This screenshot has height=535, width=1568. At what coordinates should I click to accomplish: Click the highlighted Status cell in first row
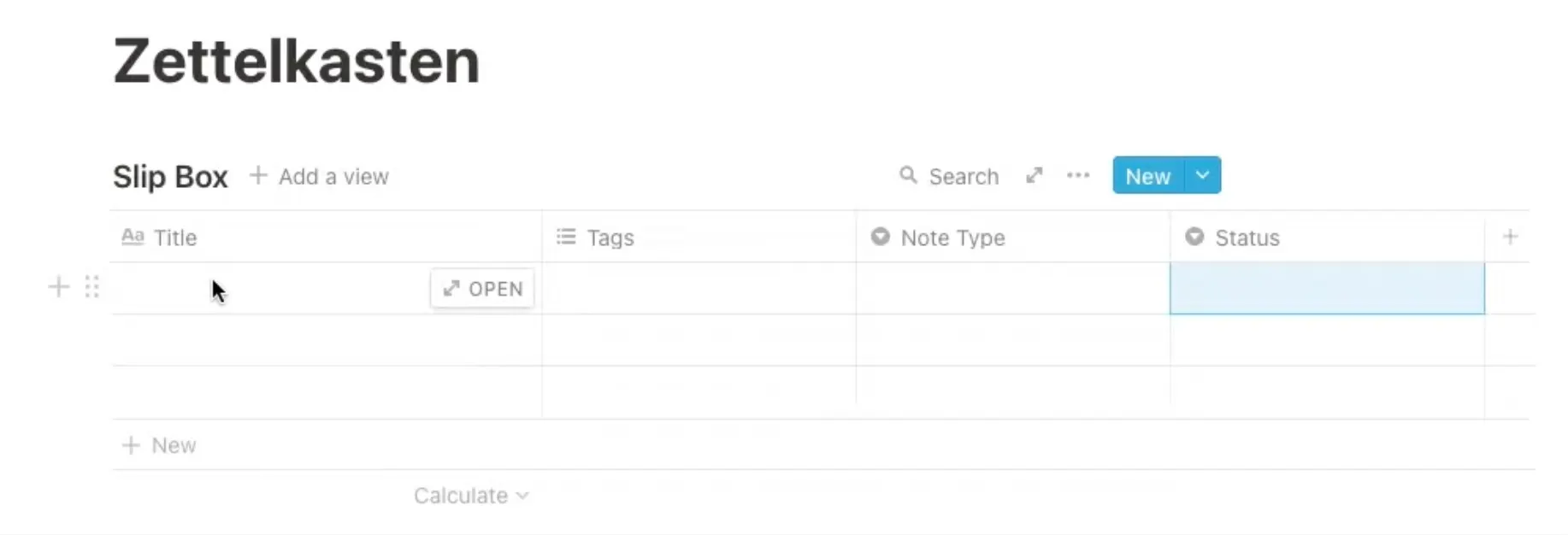point(1326,289)
